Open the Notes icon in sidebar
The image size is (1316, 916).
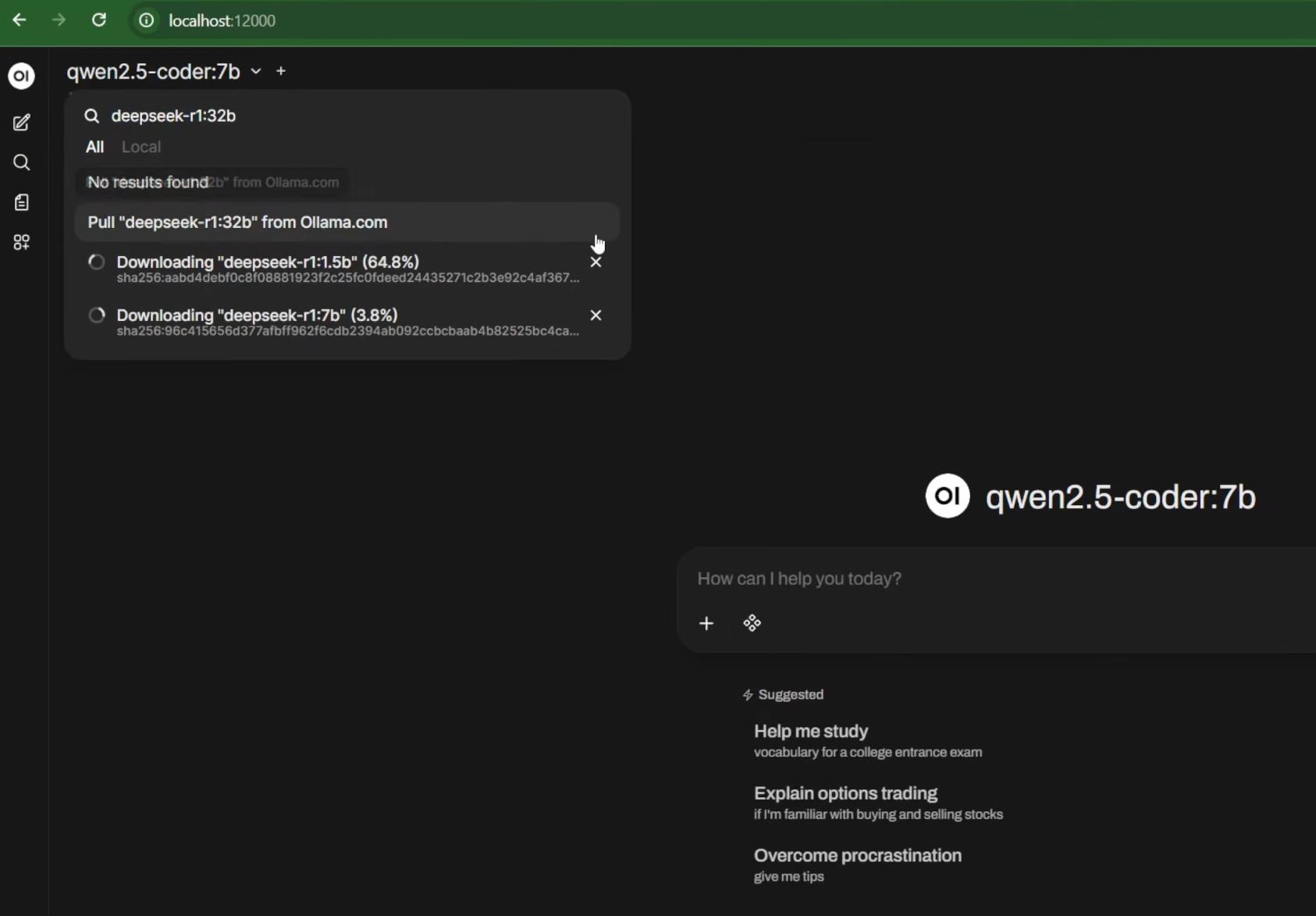pos(22,202)
